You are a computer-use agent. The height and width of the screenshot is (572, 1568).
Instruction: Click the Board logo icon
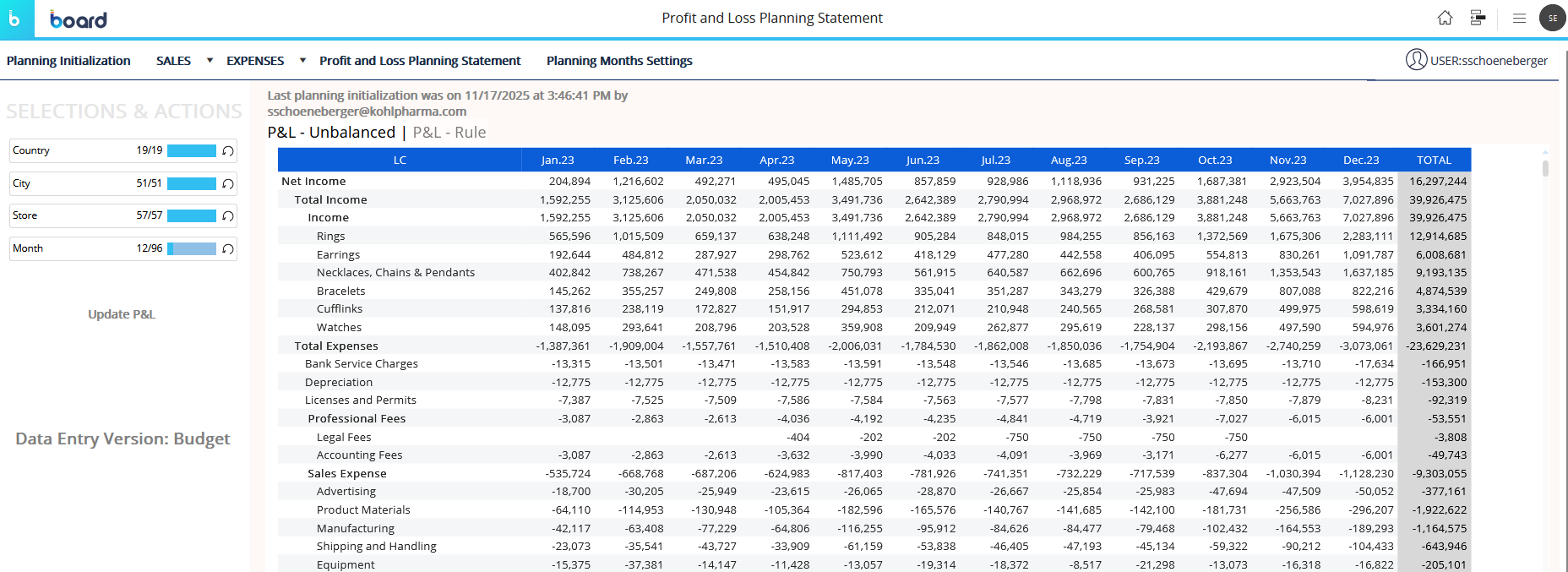tap(16, 19)
